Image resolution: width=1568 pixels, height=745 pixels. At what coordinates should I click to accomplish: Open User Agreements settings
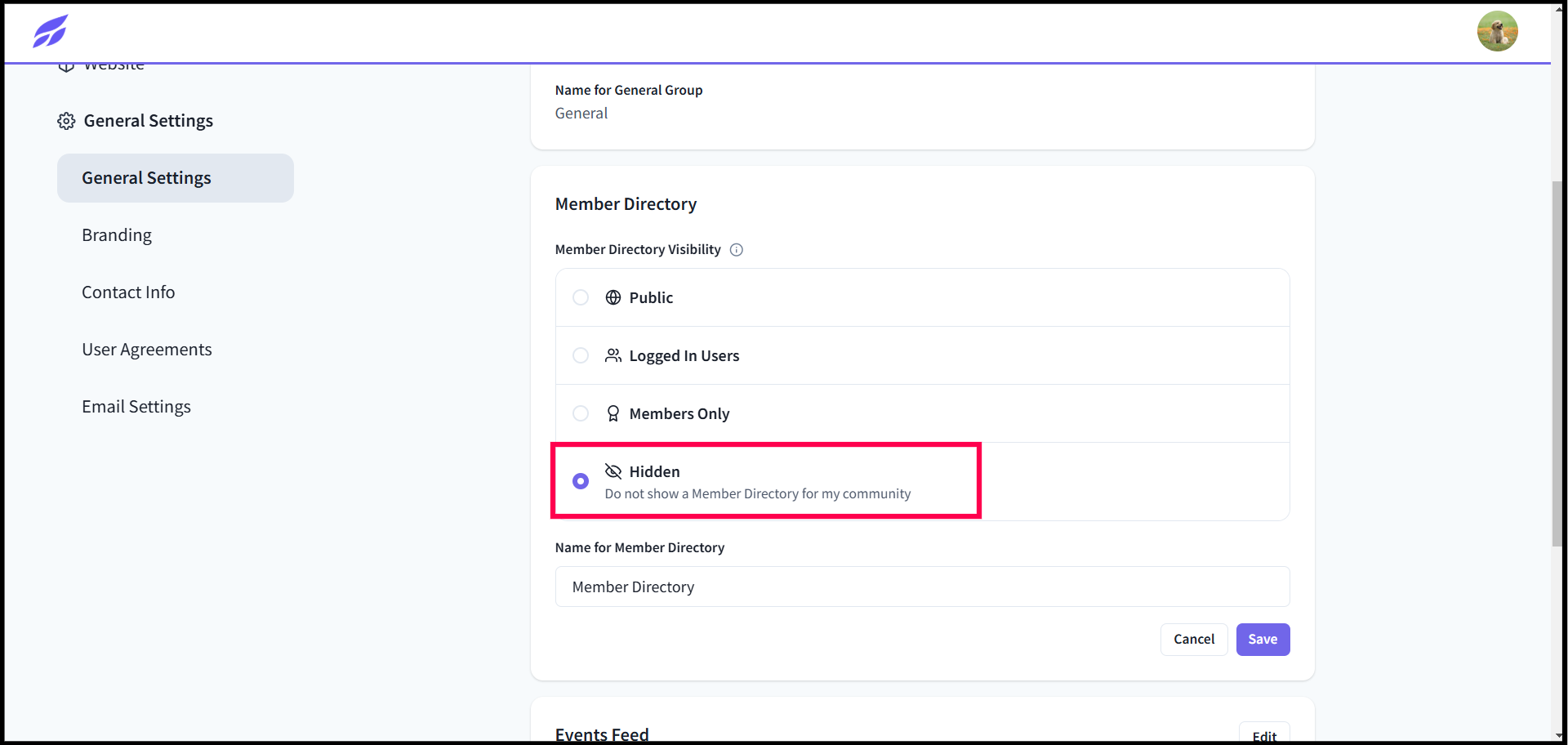[147, 350]
